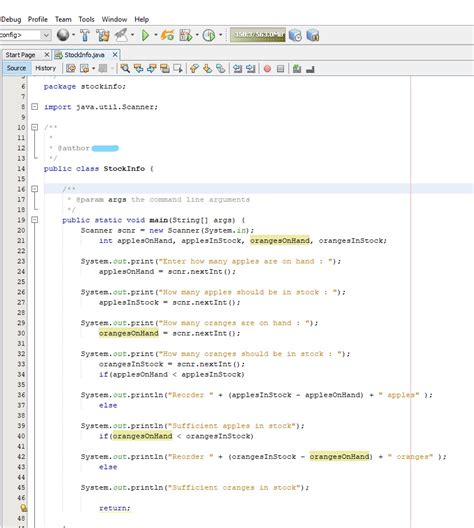Open the Window menu

(x=114, y=19)
